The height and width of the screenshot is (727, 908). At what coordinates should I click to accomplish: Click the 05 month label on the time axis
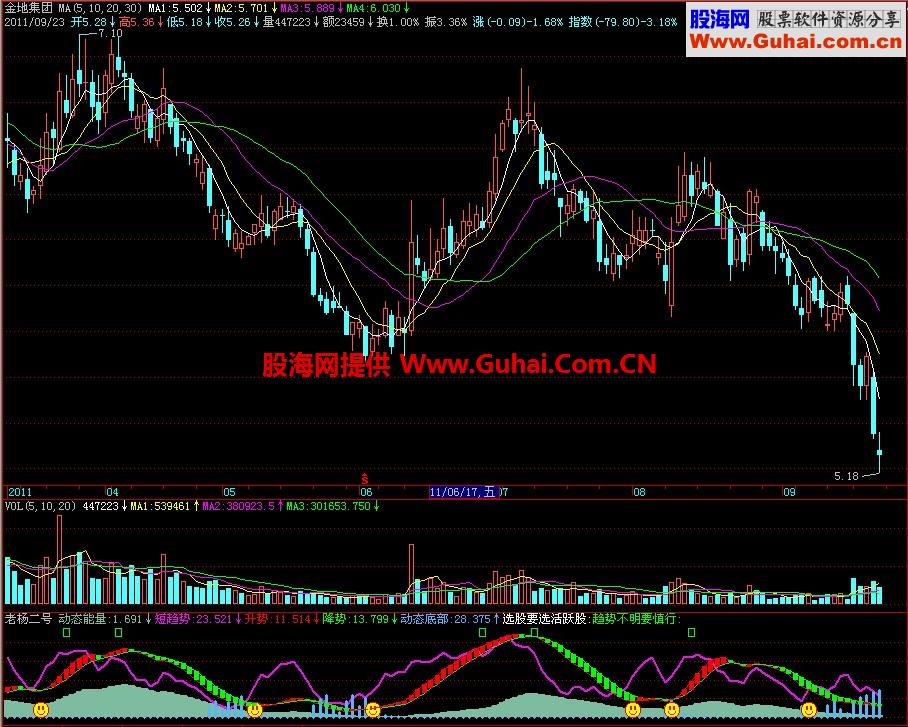click(229, 492)
